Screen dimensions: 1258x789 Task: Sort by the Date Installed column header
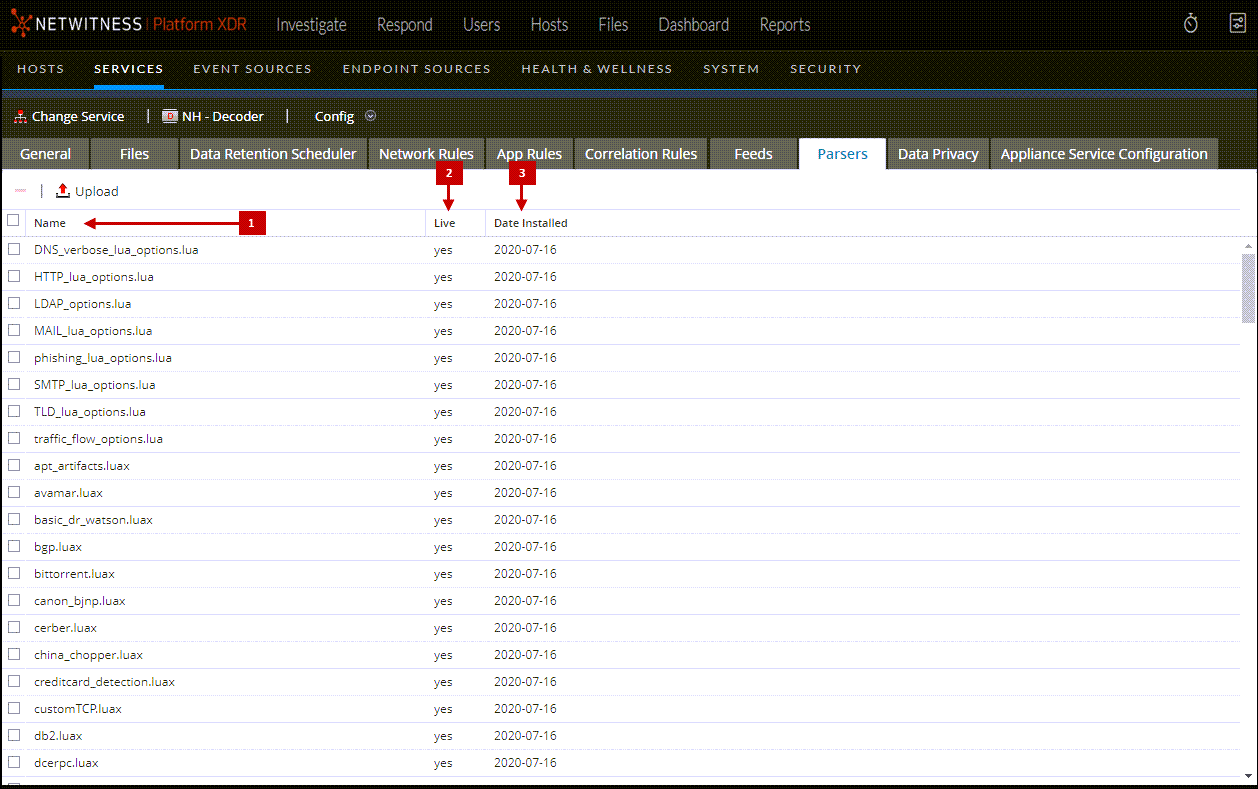tap(530, 223)
